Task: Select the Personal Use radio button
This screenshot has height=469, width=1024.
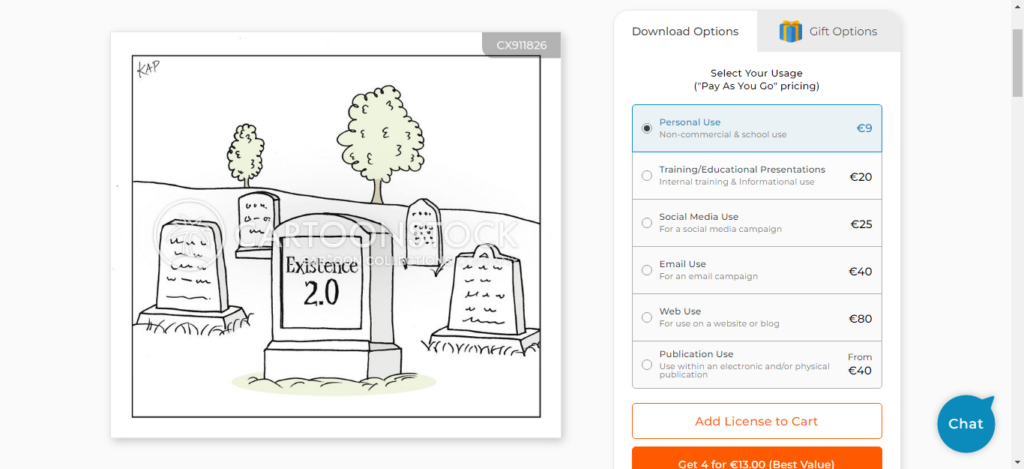Action: point(647,128)
